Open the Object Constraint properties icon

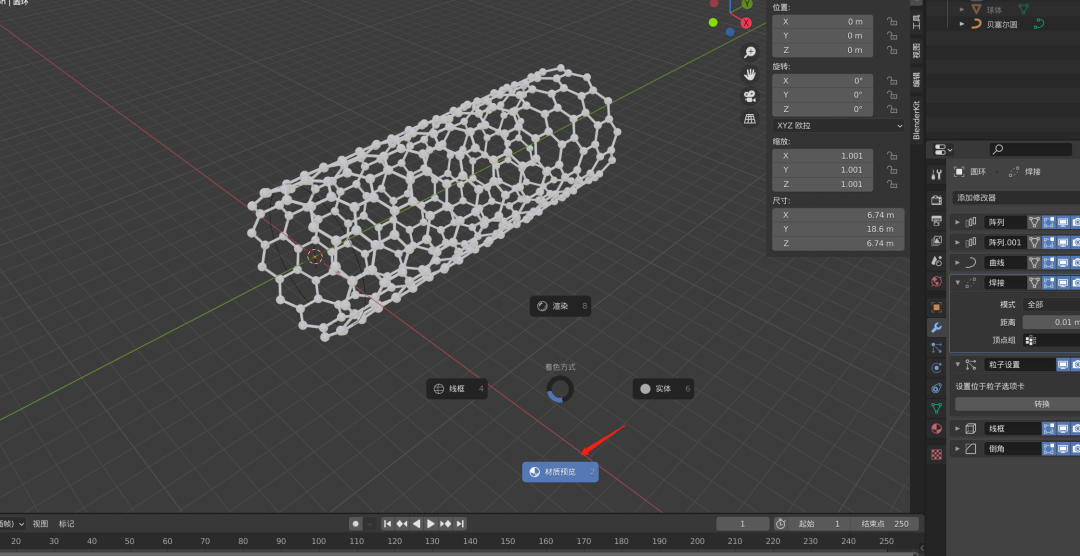(936, 388)
